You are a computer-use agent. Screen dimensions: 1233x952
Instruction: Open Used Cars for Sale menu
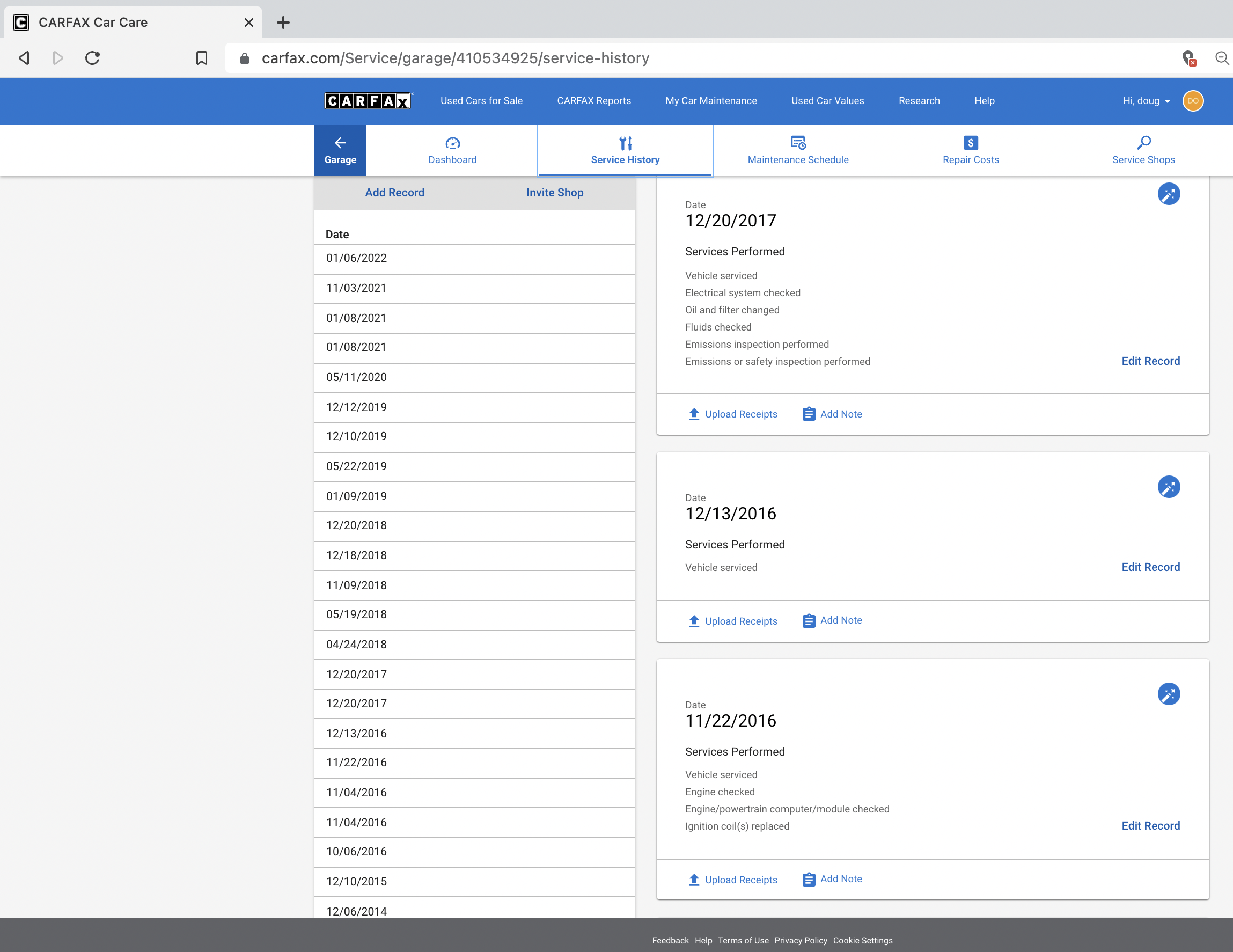(481, 100)
